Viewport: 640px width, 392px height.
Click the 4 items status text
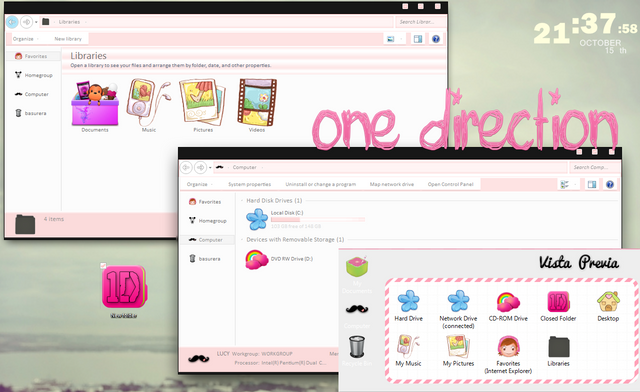(x=54, y=219)
